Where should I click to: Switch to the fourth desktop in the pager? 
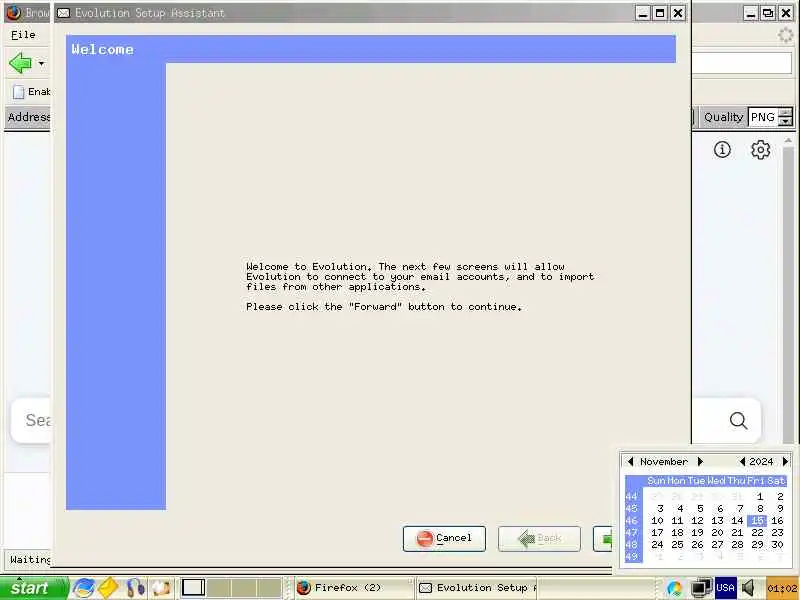point(269,588)
